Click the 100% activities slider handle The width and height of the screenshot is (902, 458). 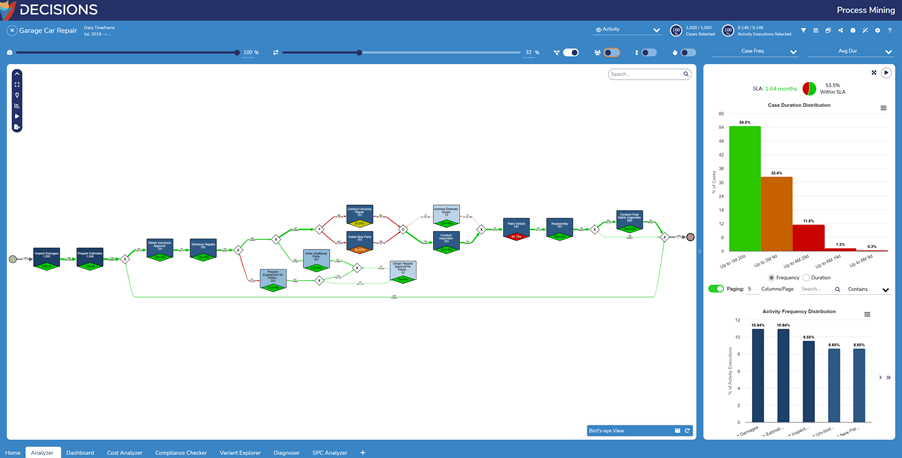(237, 52)
